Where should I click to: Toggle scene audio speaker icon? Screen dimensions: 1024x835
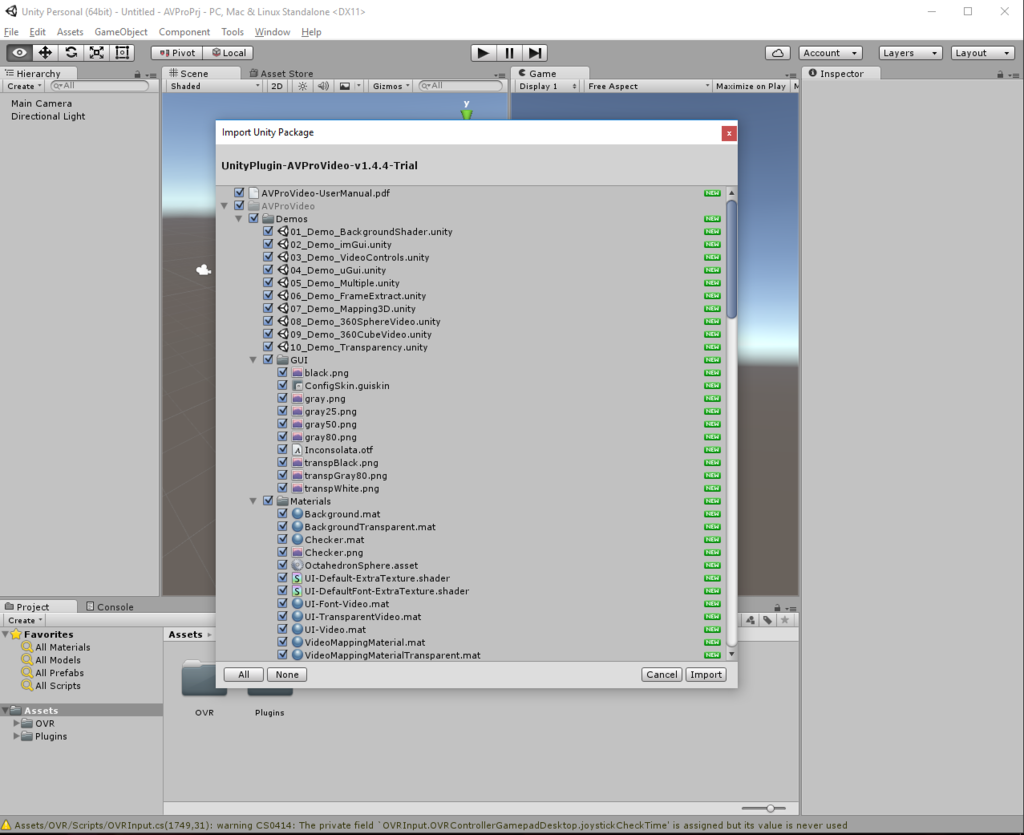323,86
